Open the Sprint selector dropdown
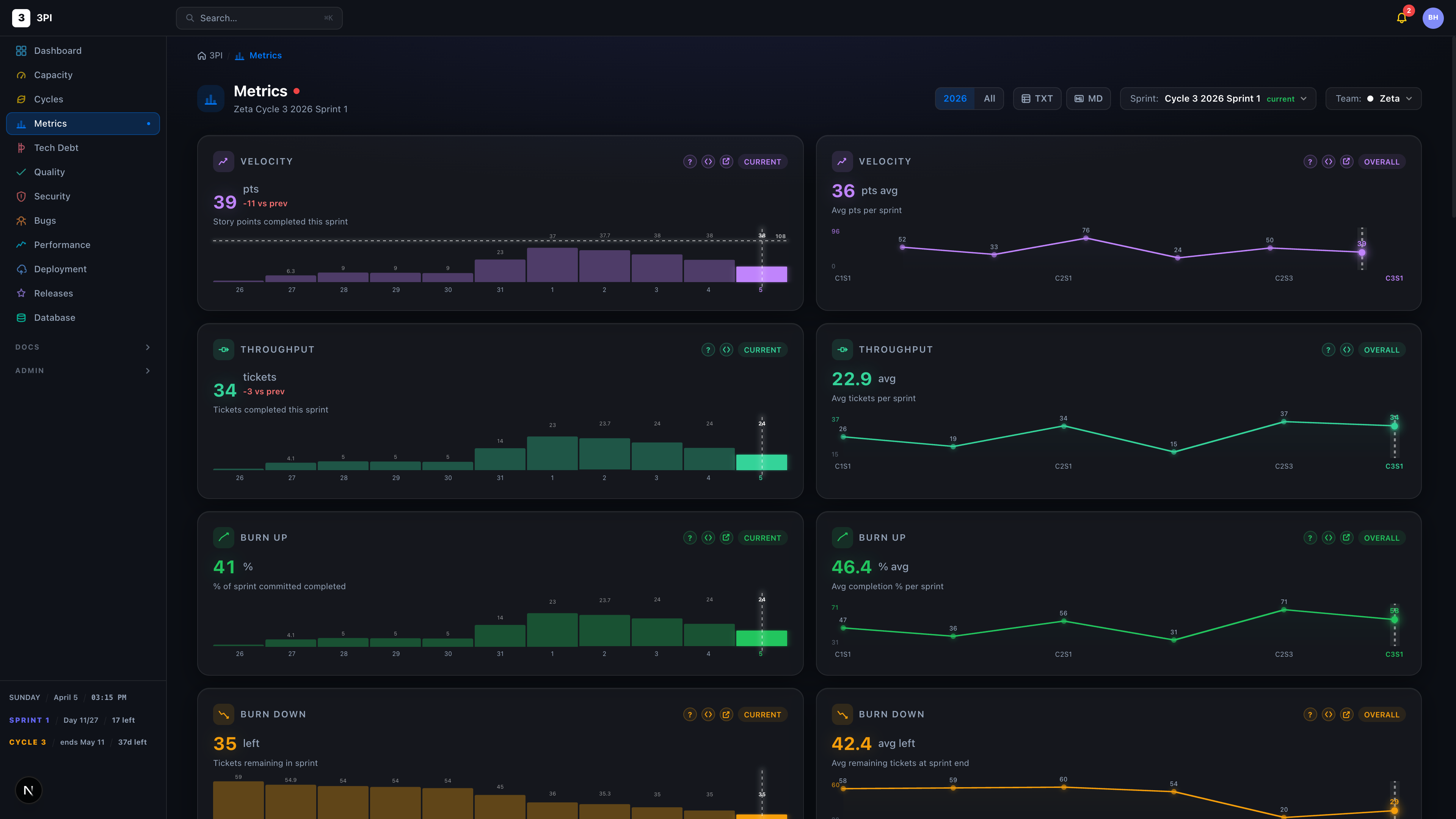This screenshot has height=819, width=1456. tap(1218, 98)
